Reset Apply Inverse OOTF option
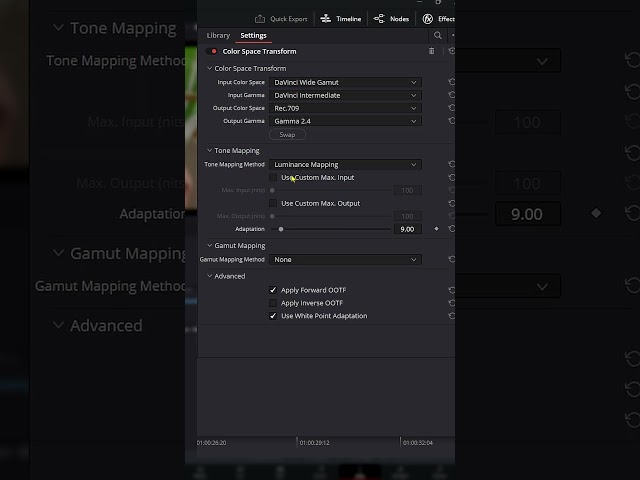 451,303
